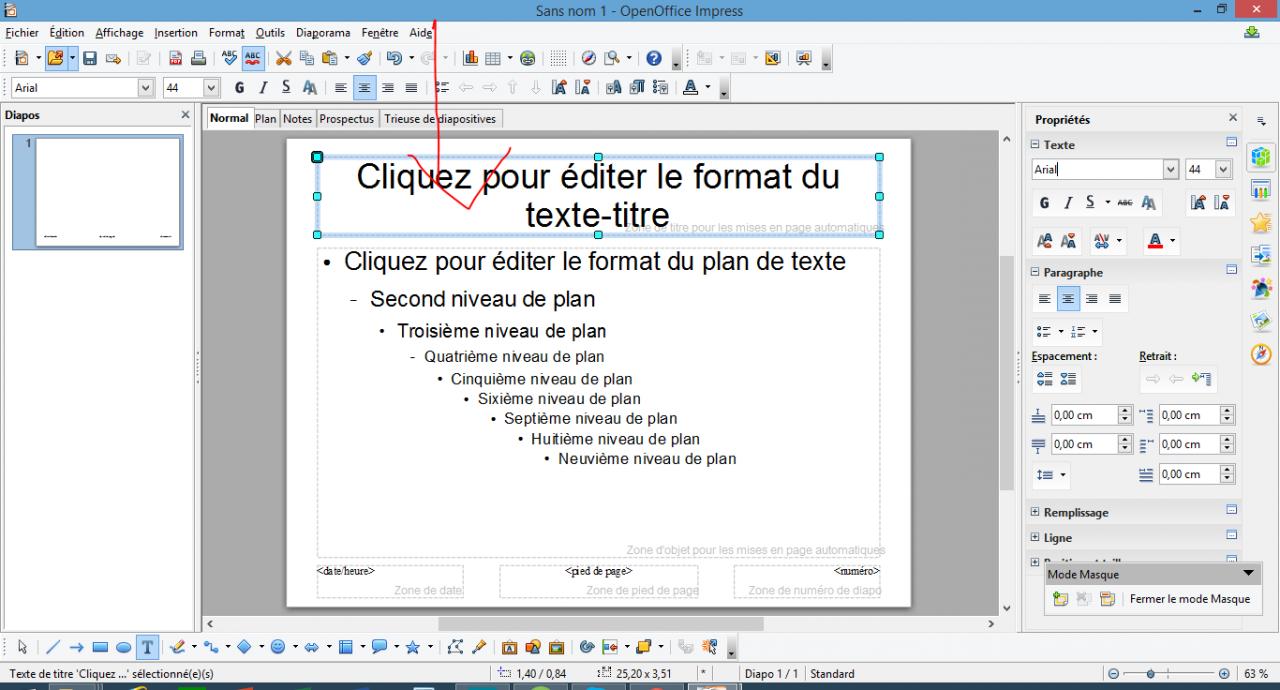Viewport: 1280px width, 690px height.
Task: Click Increase Spacing button in sidebar
Action: 1045,379
